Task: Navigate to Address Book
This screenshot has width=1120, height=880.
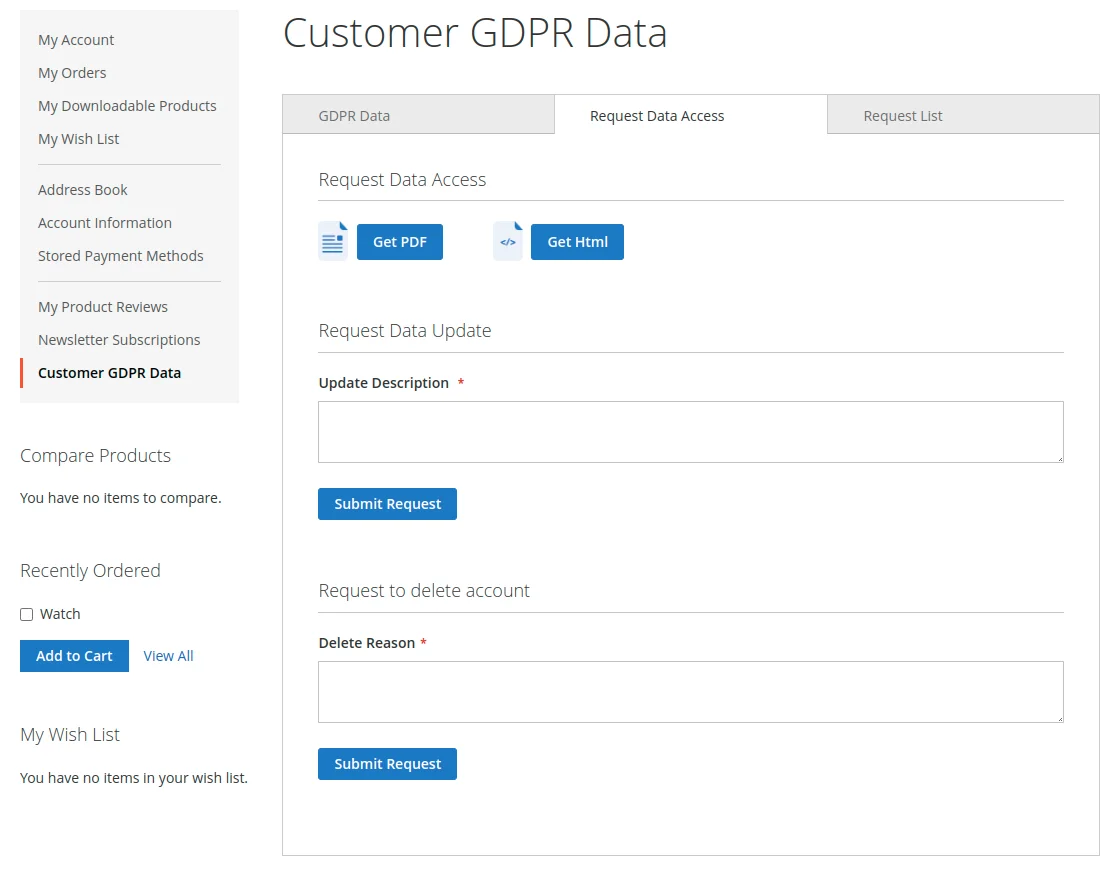Action: [83, 190]
